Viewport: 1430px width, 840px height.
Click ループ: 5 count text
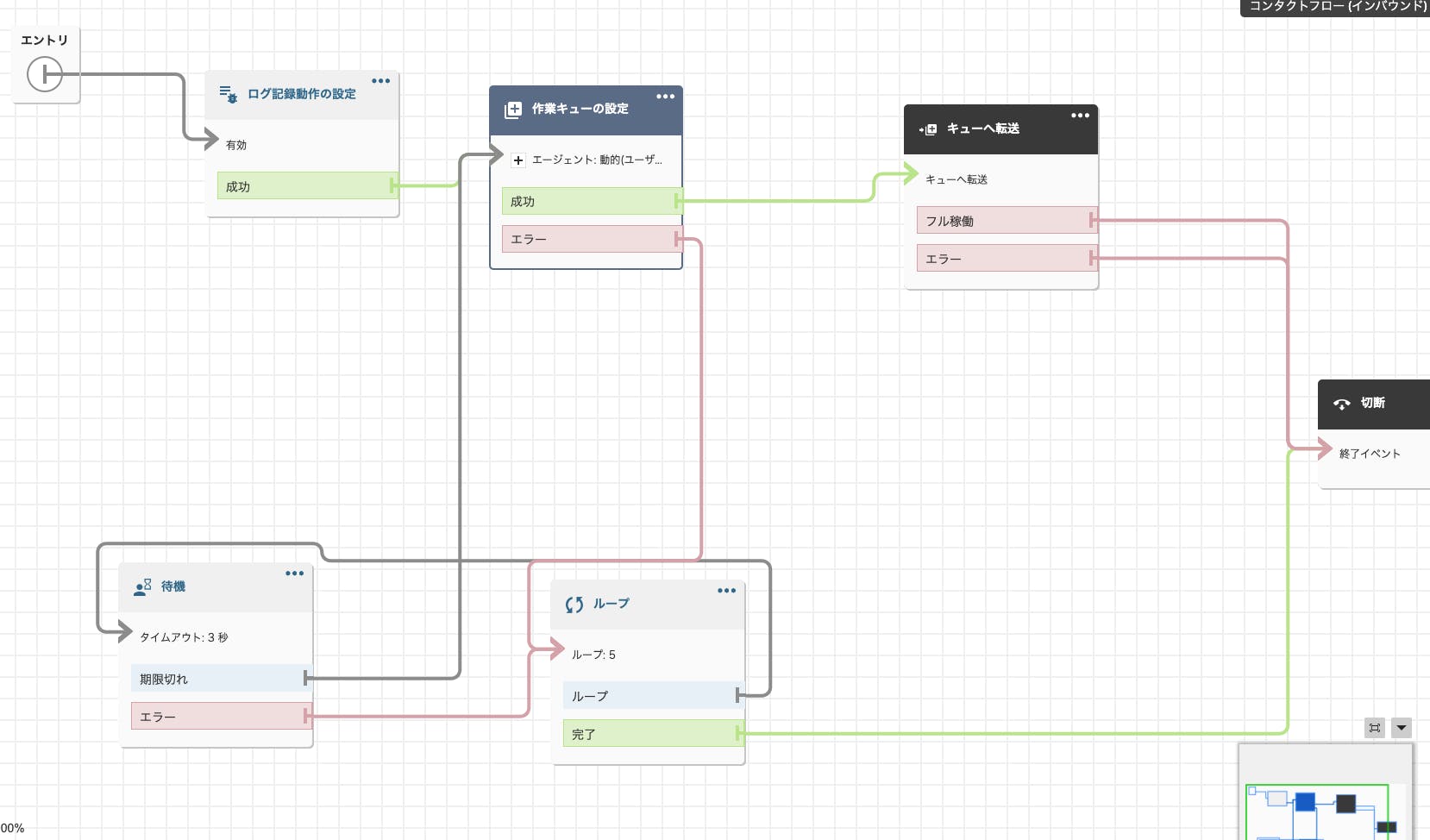coord(593,655)
